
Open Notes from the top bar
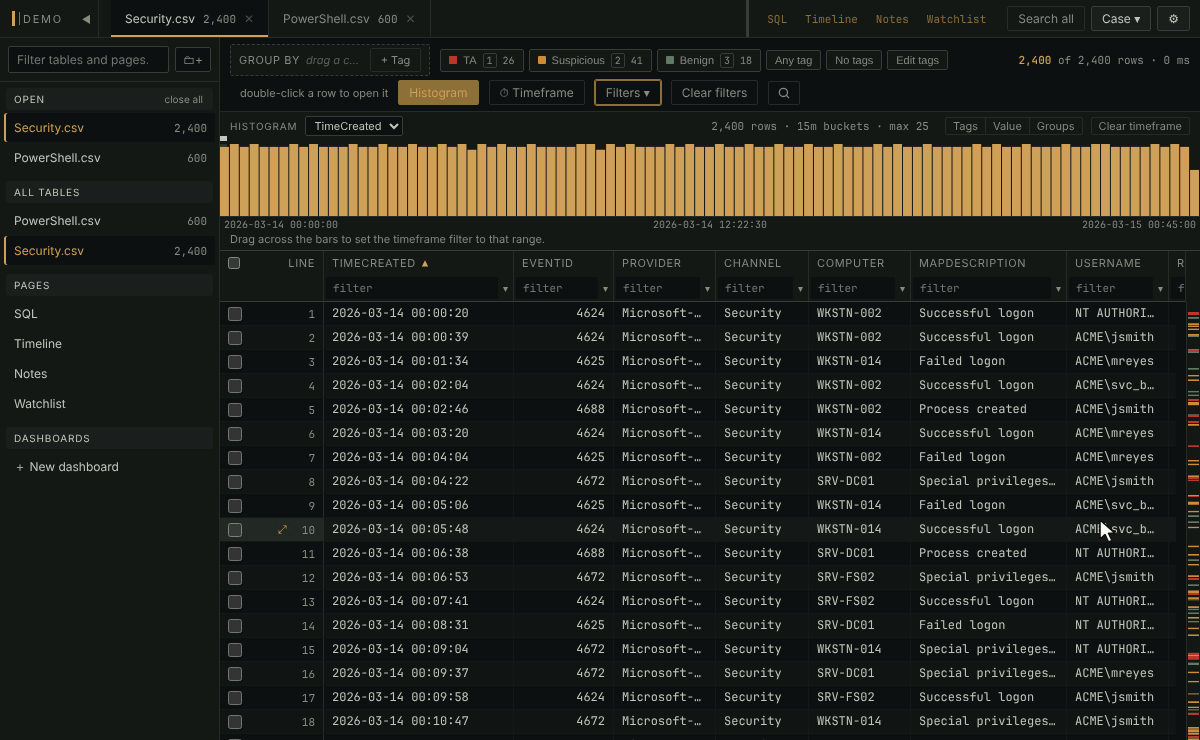click(892, 19)
